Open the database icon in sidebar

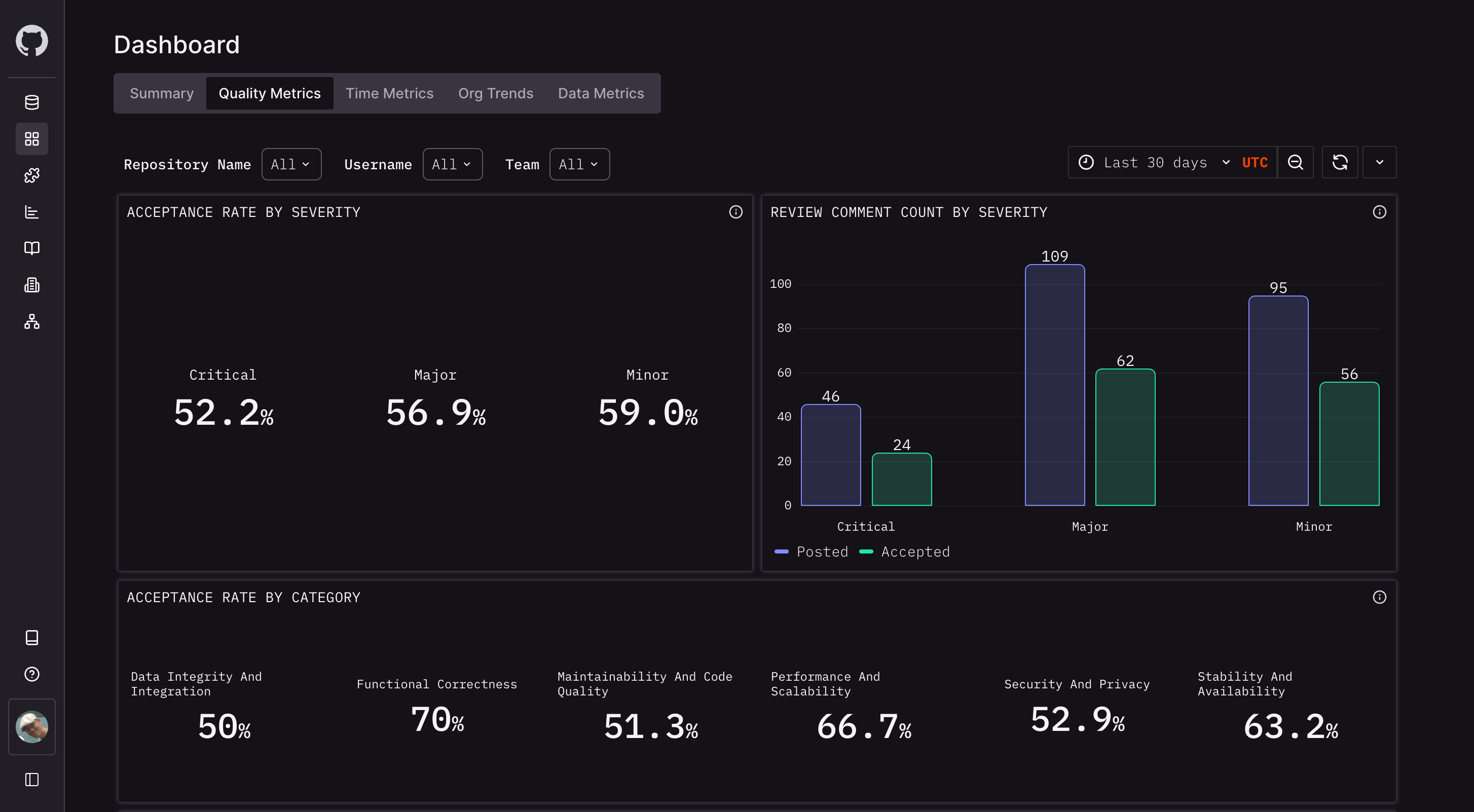(31, 102)
